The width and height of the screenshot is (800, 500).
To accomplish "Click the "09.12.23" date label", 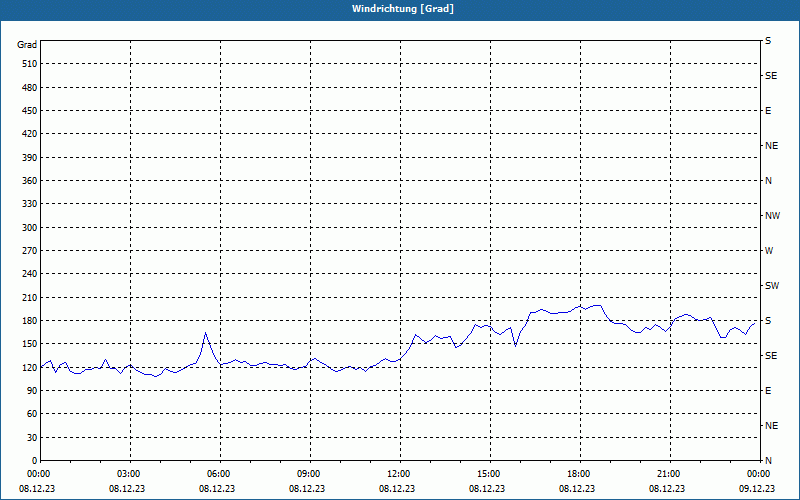I will 757,488.
